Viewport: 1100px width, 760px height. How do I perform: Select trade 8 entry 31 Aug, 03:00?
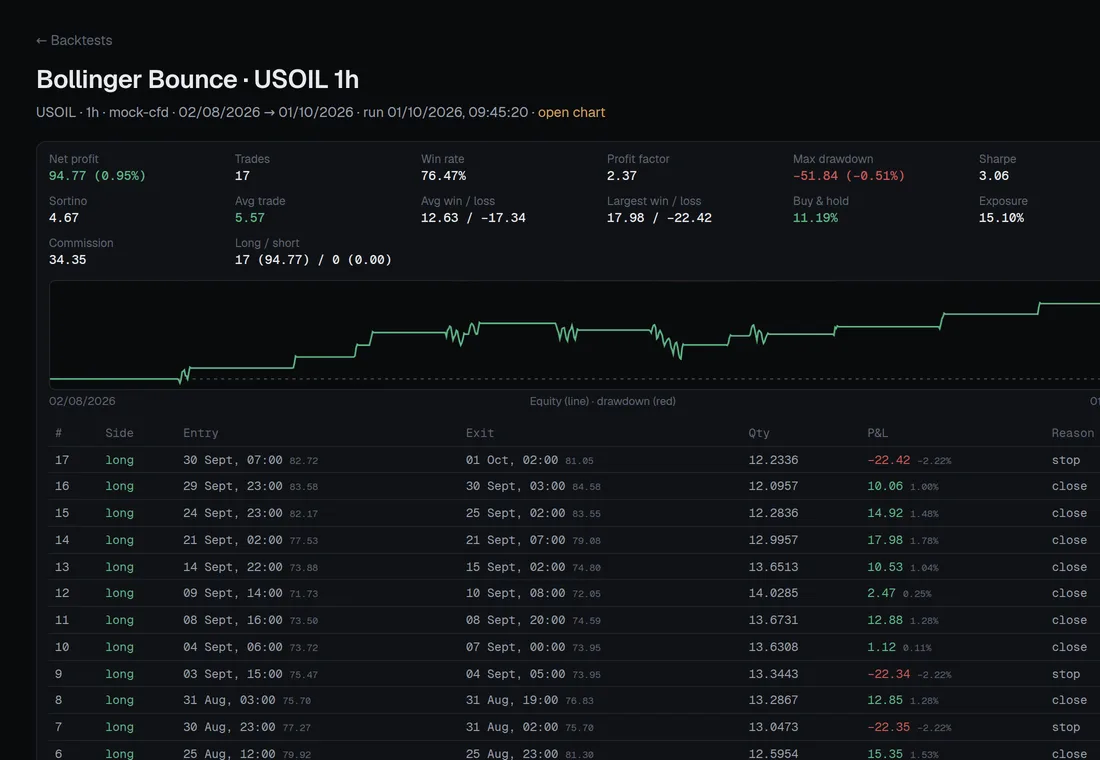(229, 700)
